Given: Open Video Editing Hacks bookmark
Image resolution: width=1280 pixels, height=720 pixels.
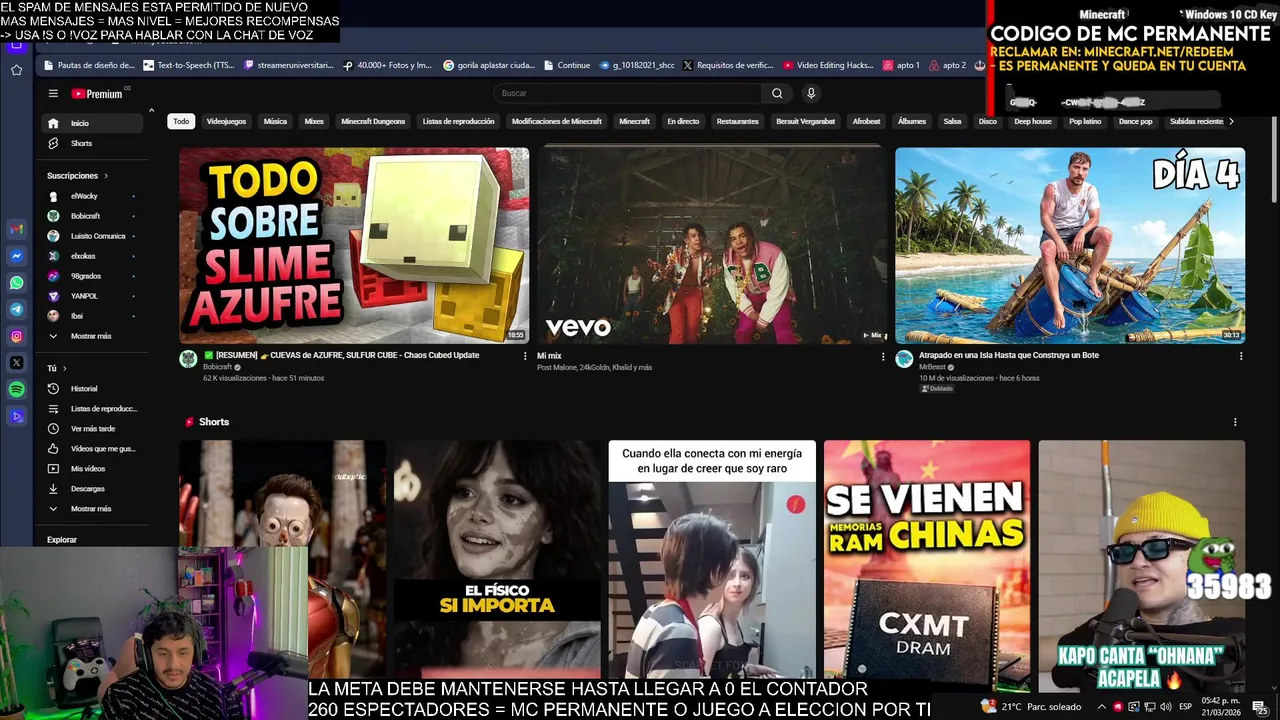Looking at the screenshot, I should (828, 65).
